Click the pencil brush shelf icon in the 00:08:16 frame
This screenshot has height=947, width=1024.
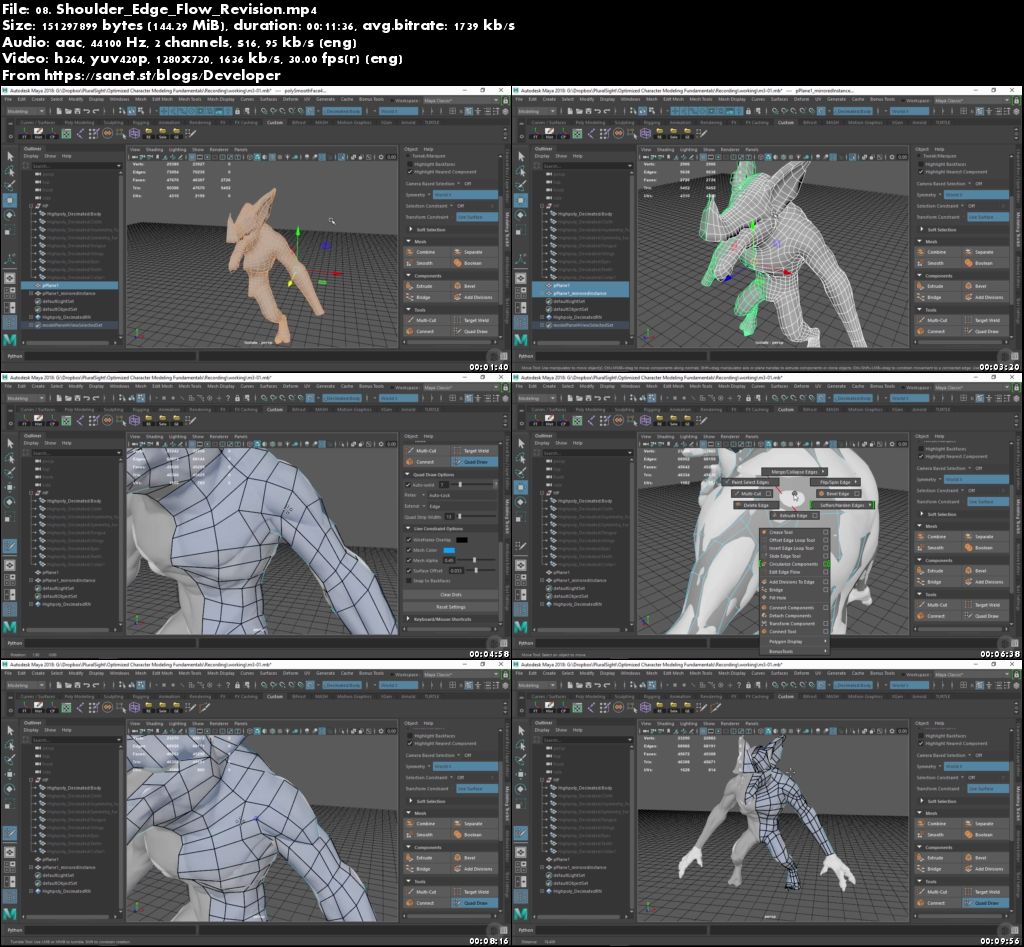click(x=205, y=707)
